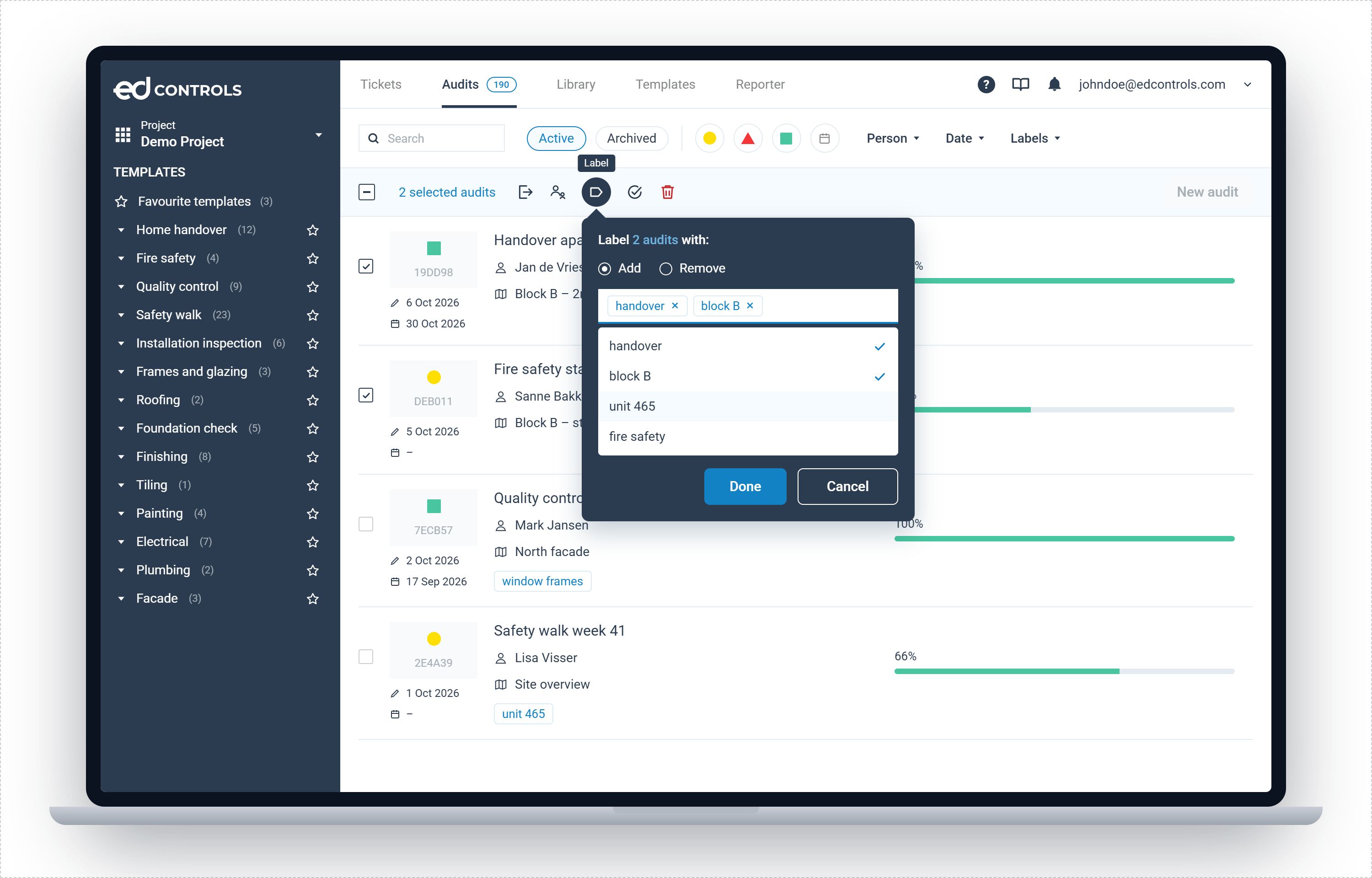
Task: Click the Done button
Action: pyautogui.click(x=745, y=486)
